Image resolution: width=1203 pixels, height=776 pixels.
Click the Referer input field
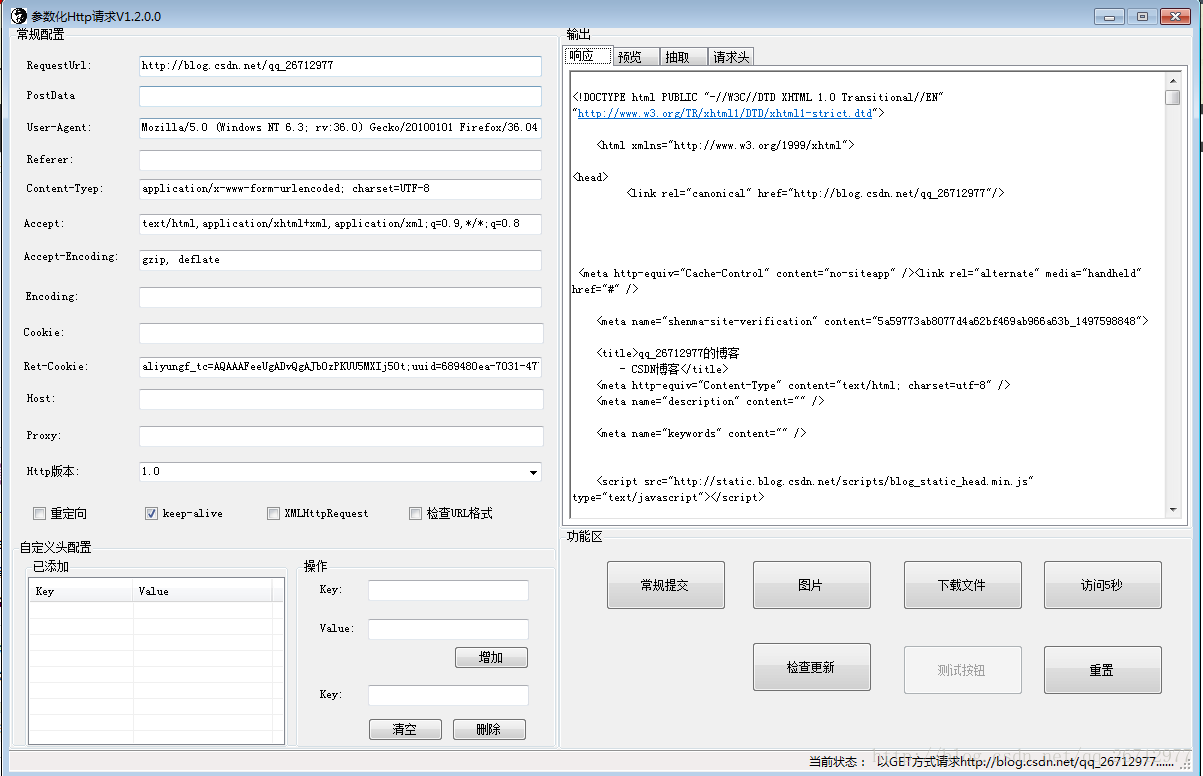(x=340, y=160)
